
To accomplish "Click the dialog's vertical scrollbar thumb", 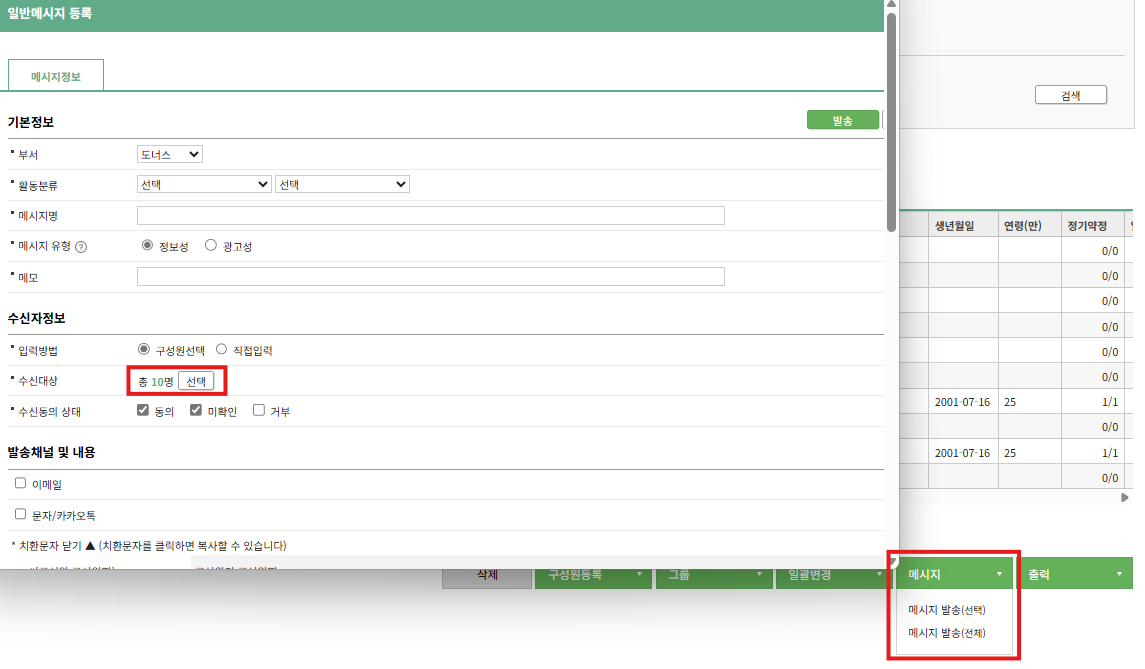I will (891, 121).
